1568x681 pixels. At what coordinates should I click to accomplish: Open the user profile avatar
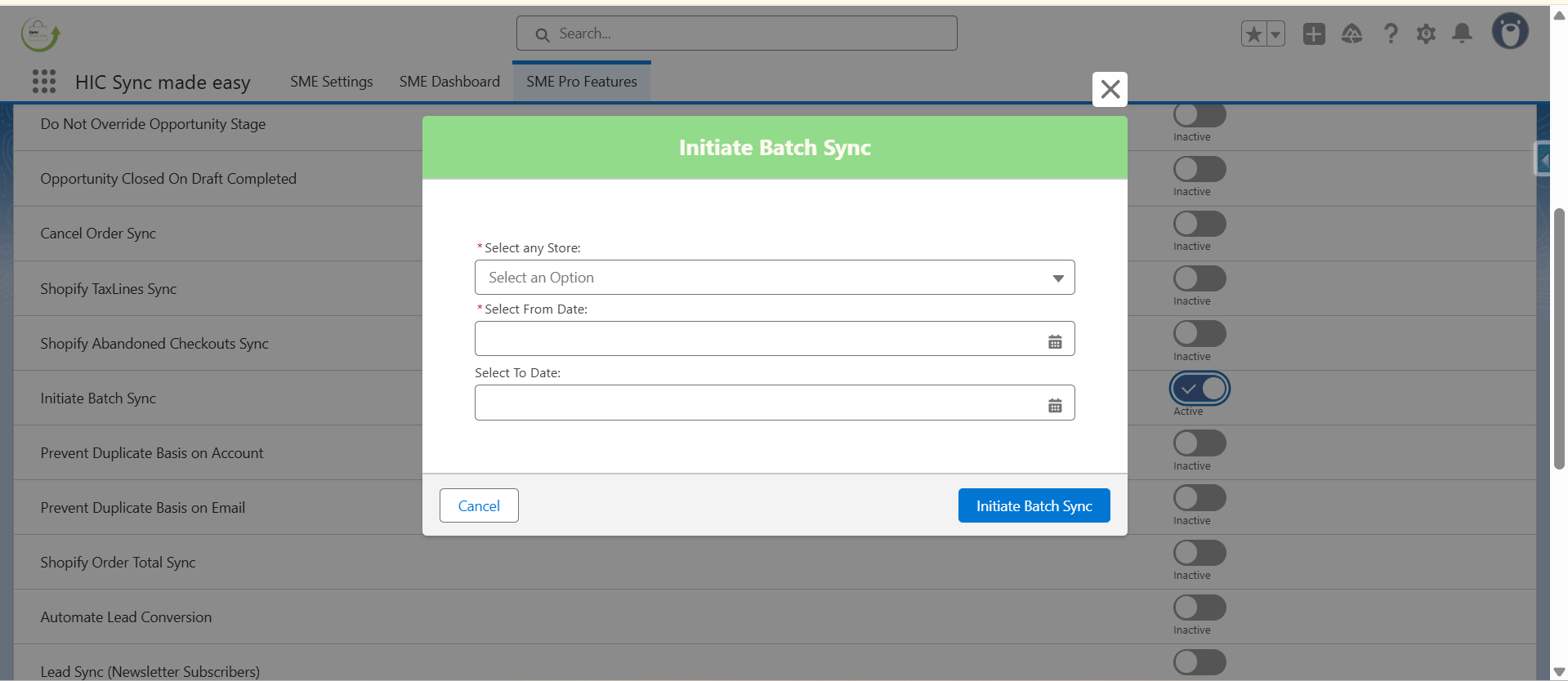coord(1509,33)
